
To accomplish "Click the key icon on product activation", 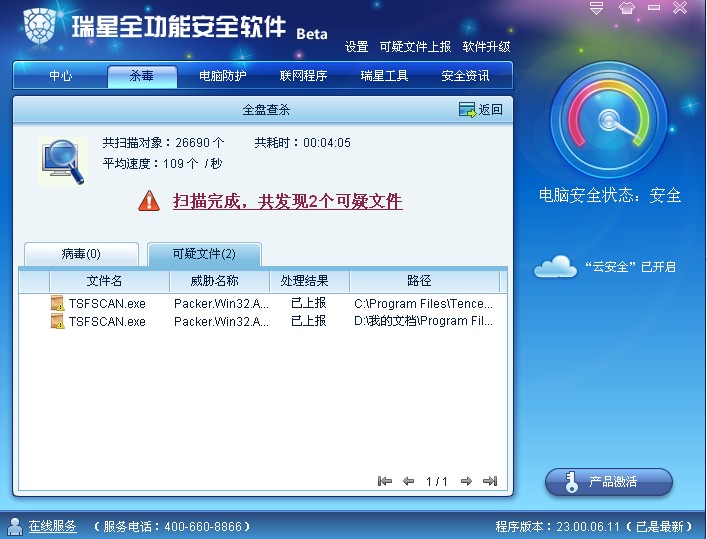I will click(571, 482).
